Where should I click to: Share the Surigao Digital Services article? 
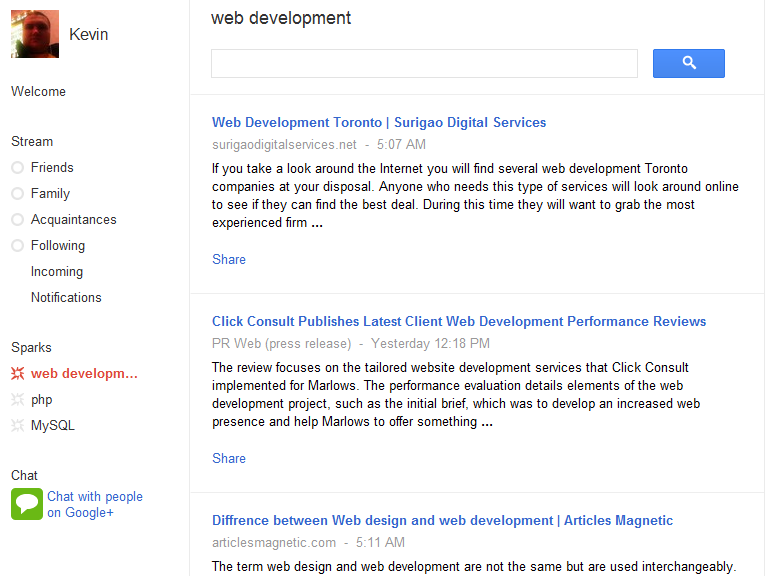[229, 259]
